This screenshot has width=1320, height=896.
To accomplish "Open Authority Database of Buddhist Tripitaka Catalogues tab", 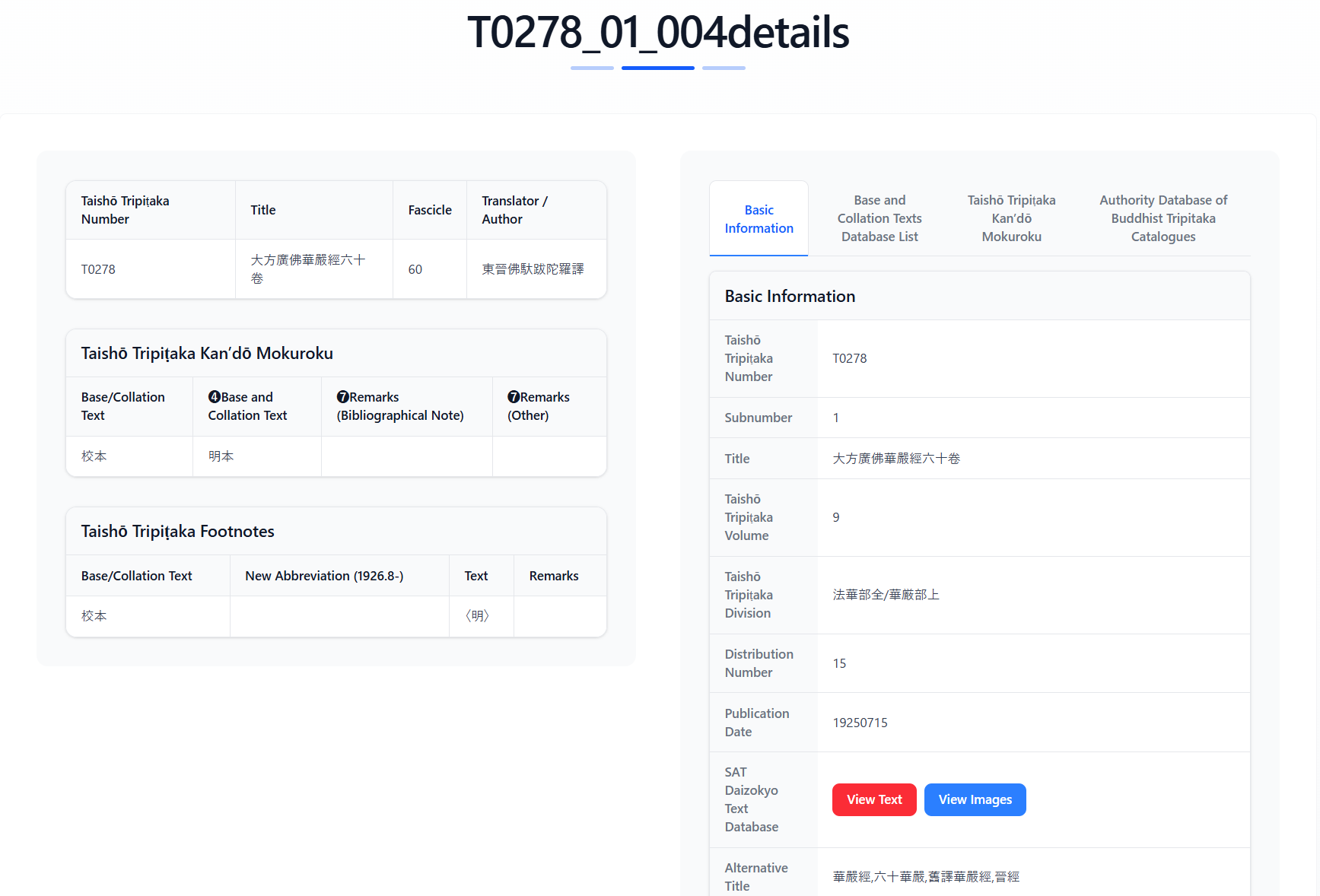I will [x=1163, y=218].
